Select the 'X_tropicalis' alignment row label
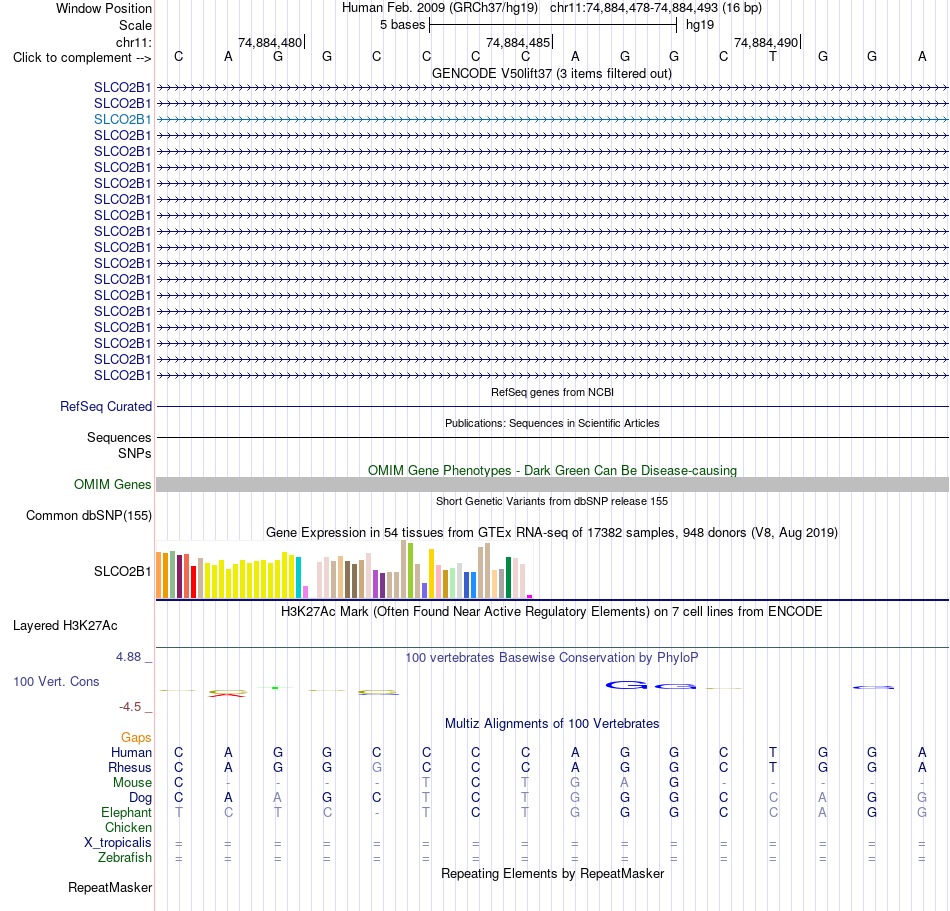The width and height of the screenshot is (950, 911). (x=118, y=843)
